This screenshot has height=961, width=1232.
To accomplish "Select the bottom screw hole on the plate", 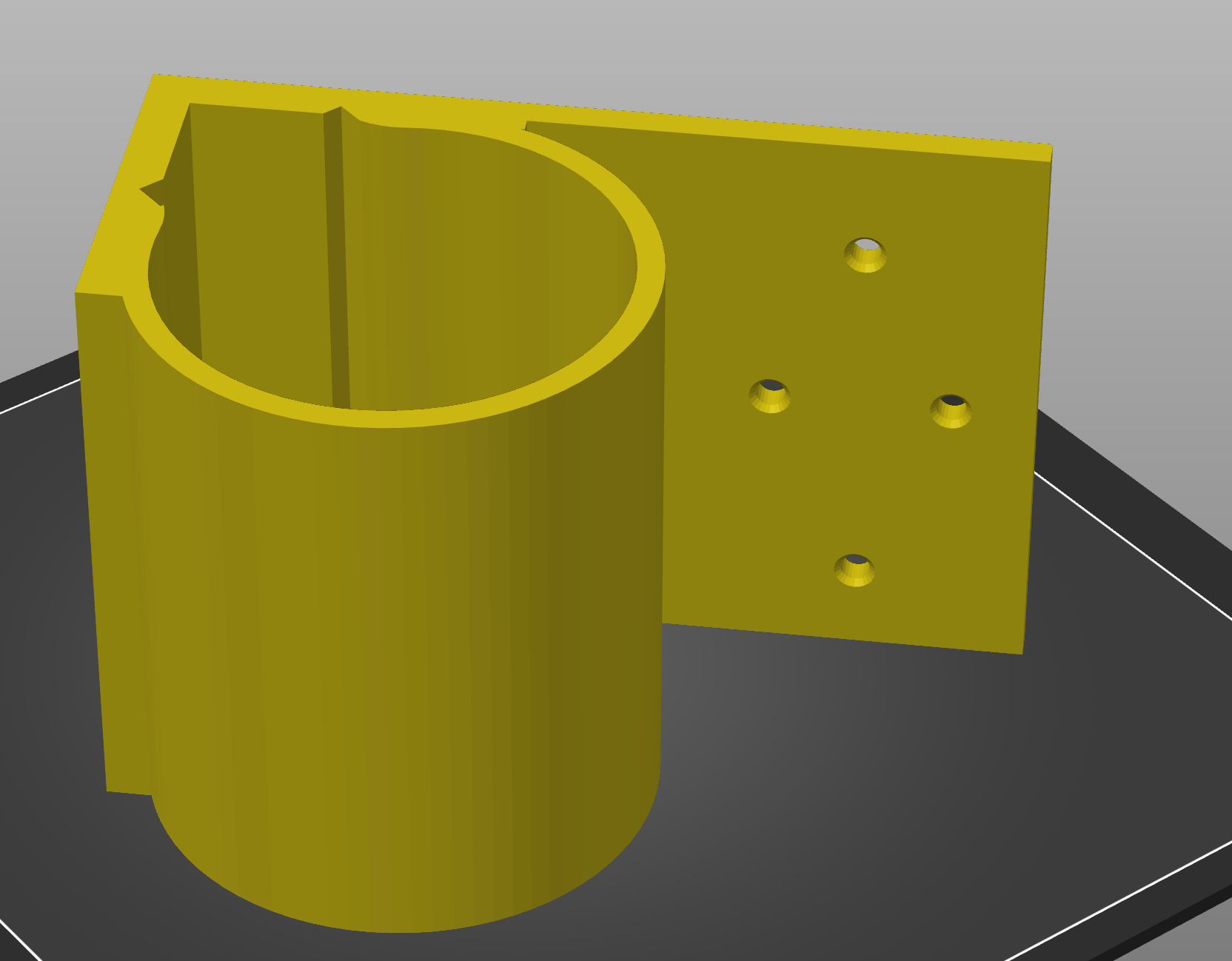I will (854, 570).
